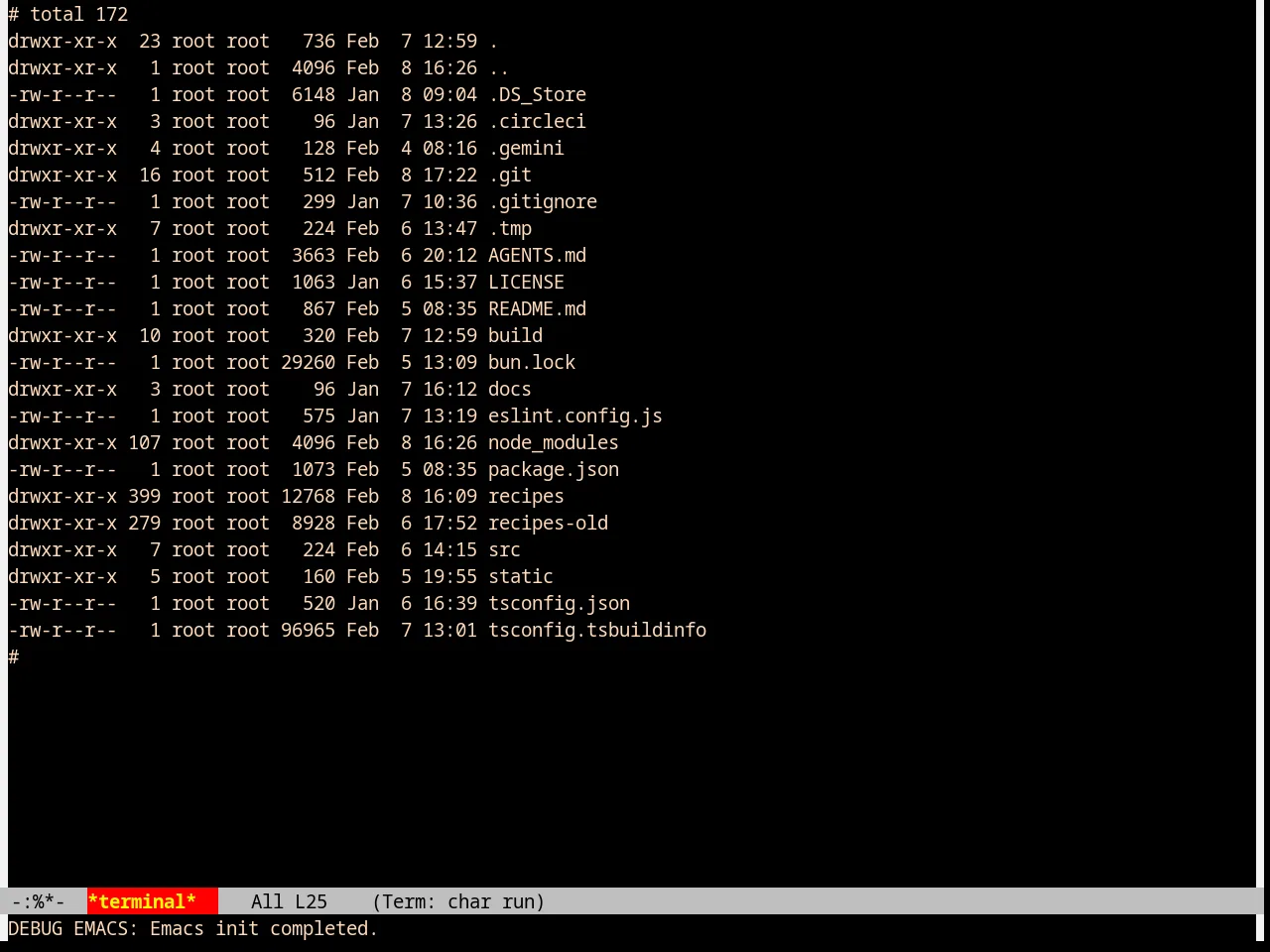Click the bun.lock file name

pos(532,362)
